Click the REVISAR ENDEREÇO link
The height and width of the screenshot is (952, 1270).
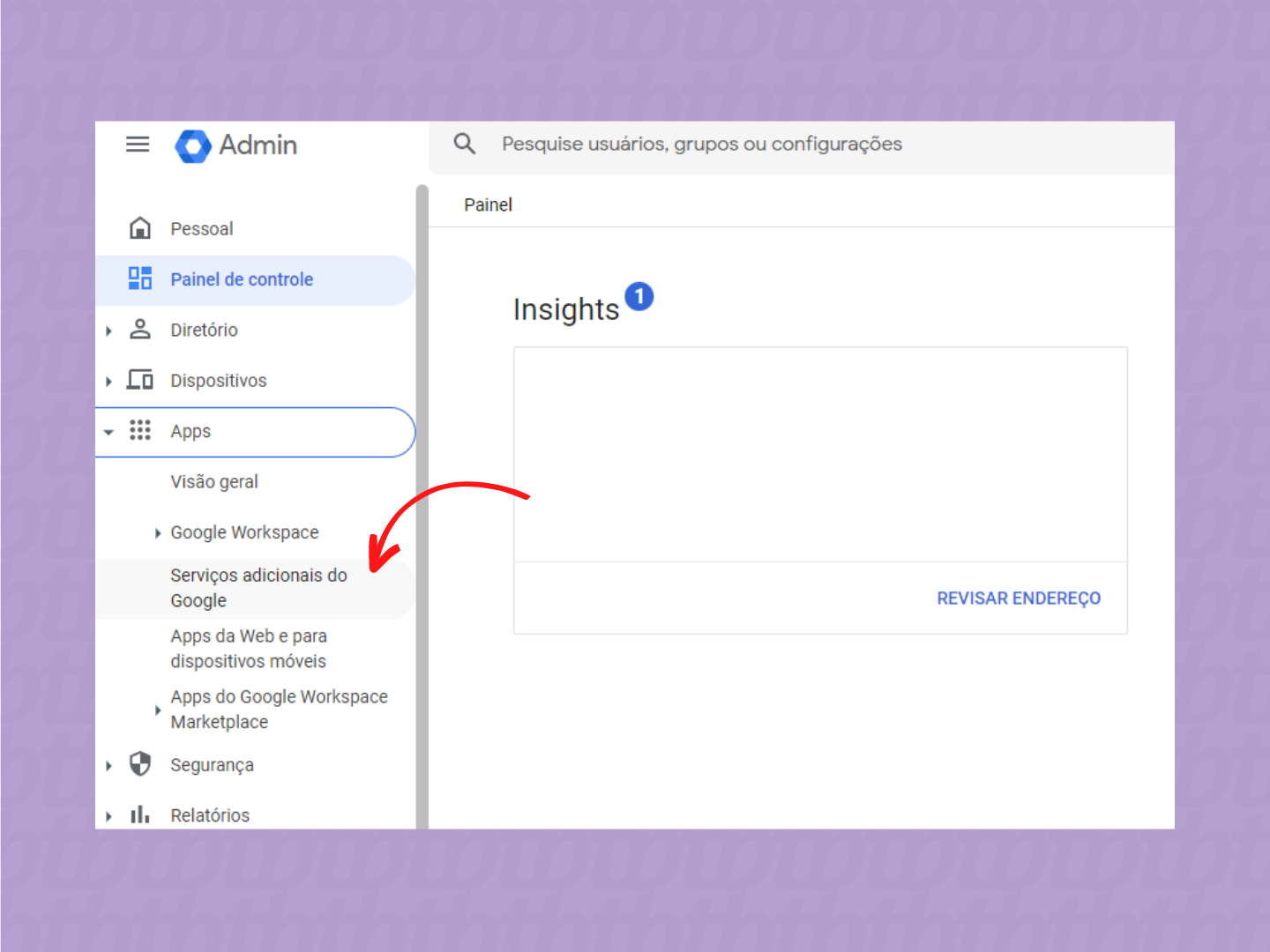tap(1019, 599)
